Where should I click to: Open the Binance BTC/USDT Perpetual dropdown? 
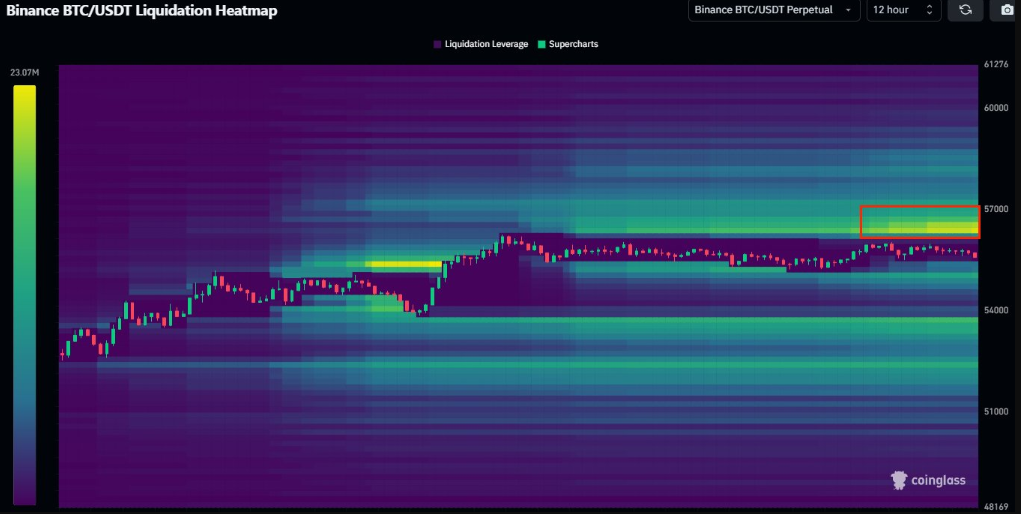tap(774, 10)
